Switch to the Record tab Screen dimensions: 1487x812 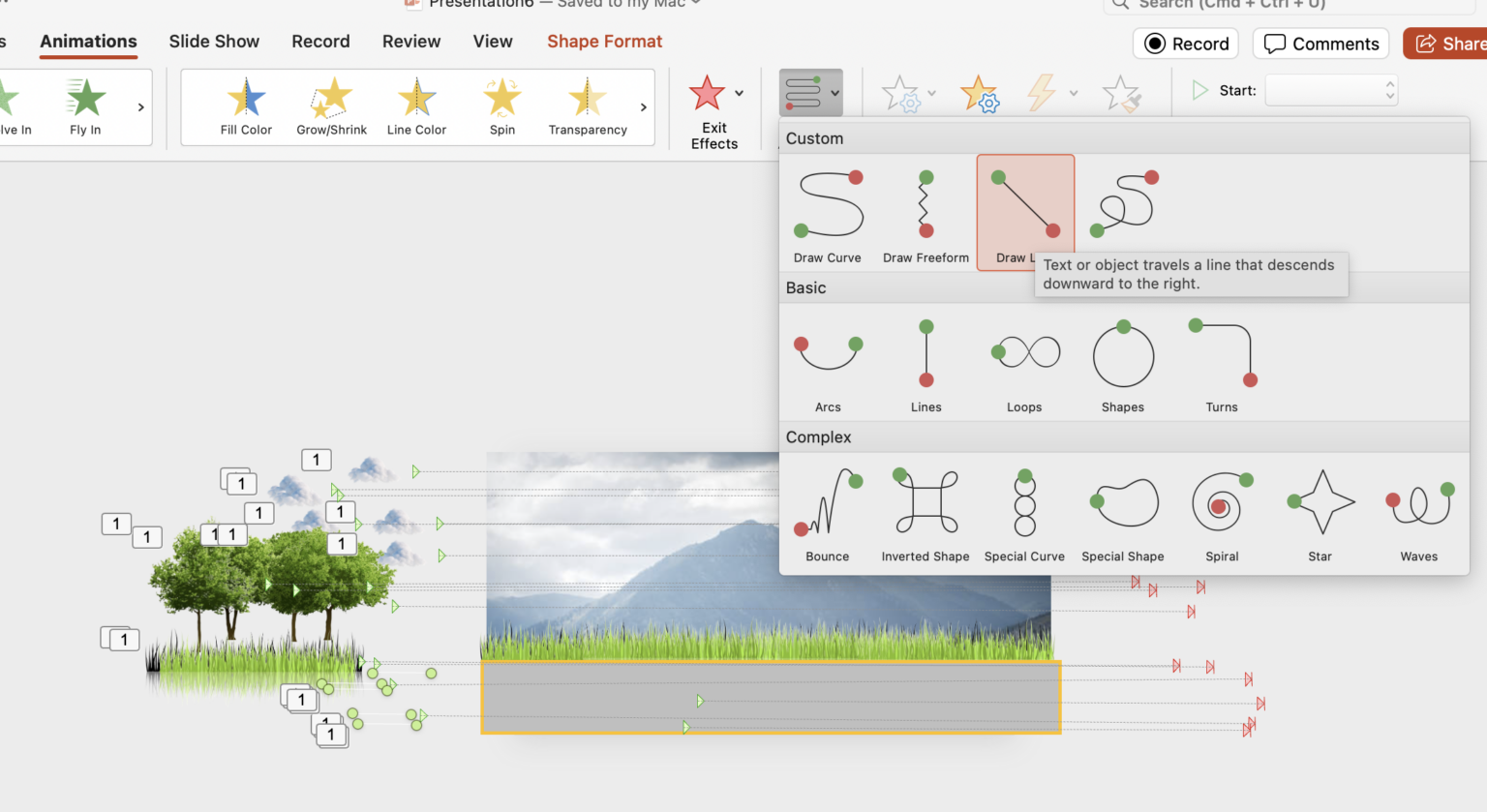point(320,42)
